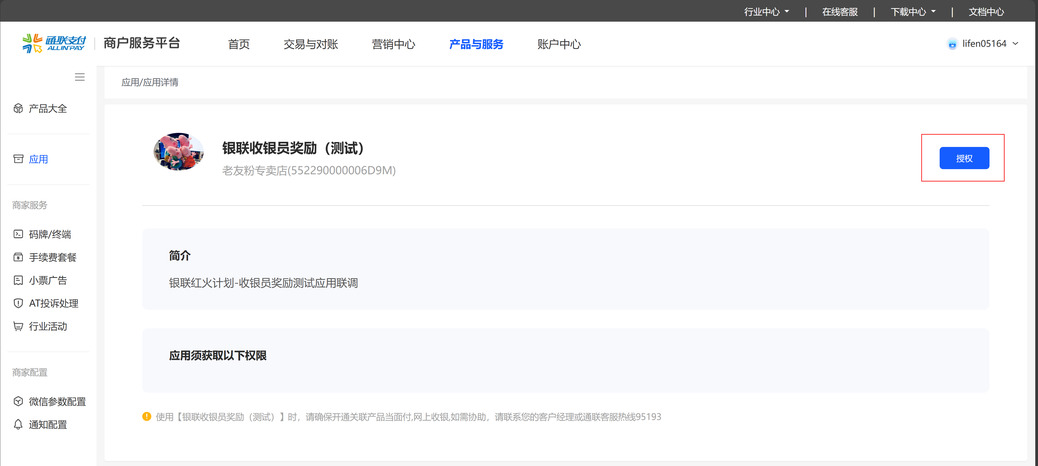The width and height of the screenshot is (1038, 466).
Task: Open AT投诉处理 sidebar item
Action: [x=54, y=304]
